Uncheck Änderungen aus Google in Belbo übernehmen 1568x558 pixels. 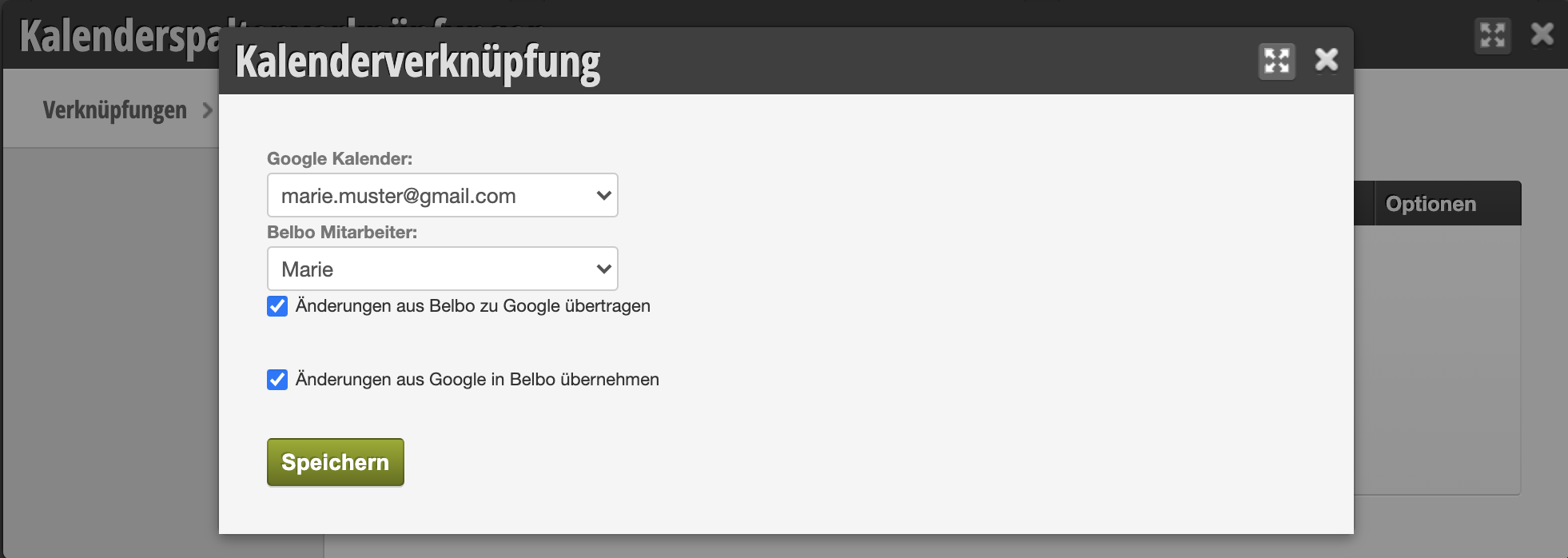277,380
